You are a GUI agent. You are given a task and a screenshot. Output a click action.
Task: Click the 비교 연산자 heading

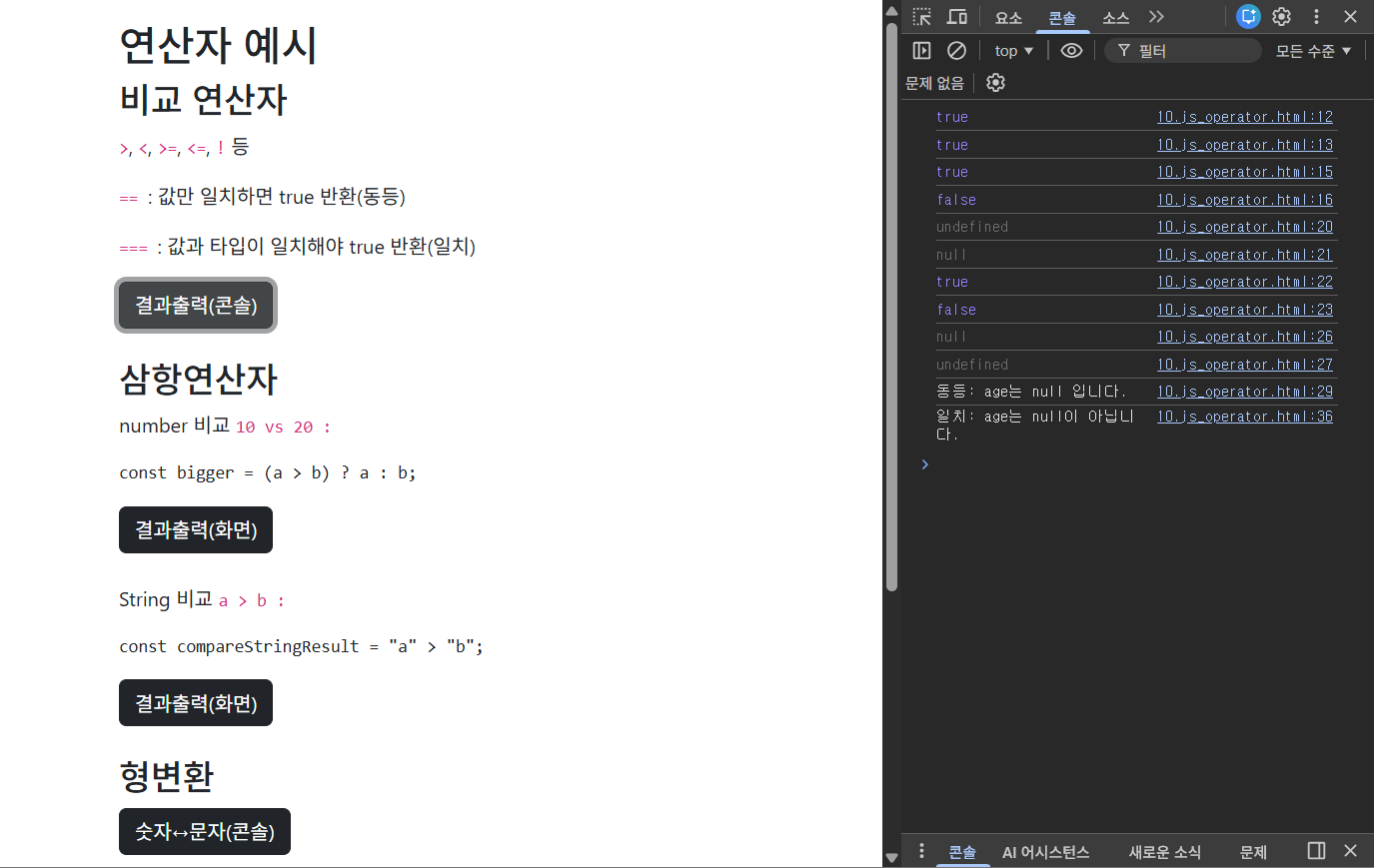tap(203, 100)
